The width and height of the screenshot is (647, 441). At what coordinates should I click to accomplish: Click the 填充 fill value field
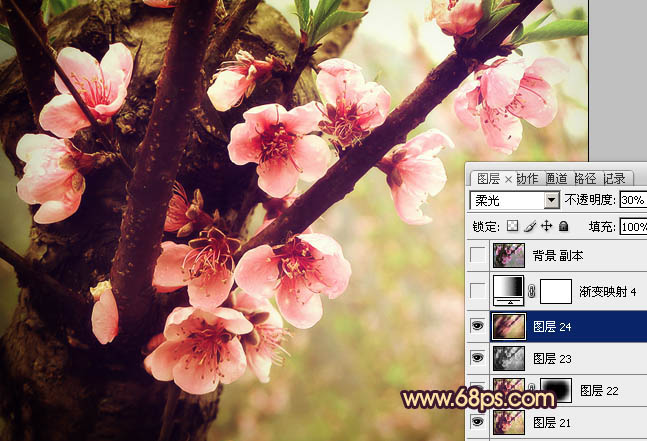click(x=632, y=227)
